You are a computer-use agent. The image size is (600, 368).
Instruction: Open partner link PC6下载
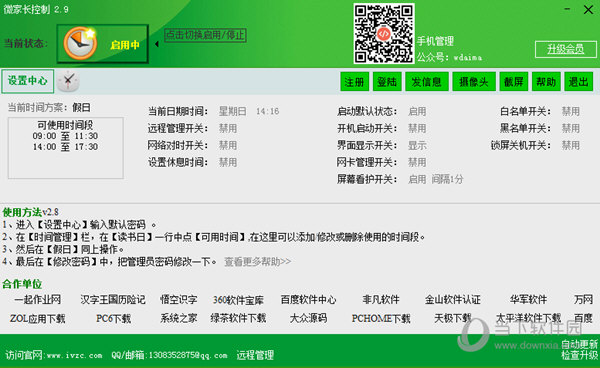[x=114, y=319]
